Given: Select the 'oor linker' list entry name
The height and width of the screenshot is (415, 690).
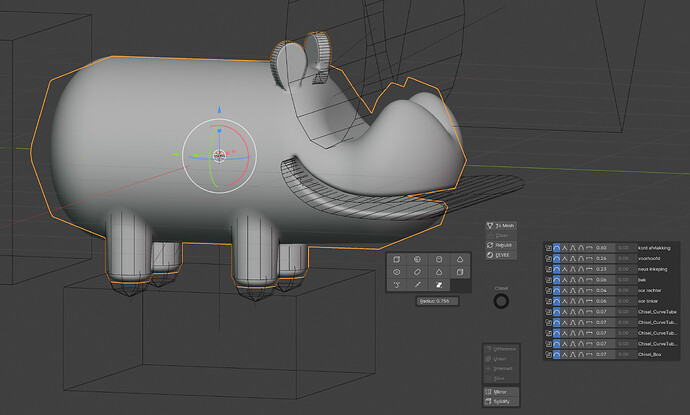Looking at the screenshot, I should point(648,301).
